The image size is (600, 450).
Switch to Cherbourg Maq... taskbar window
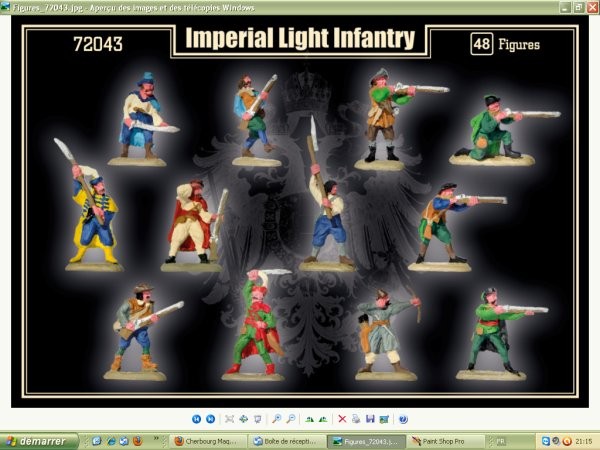[x=208, y=441]
